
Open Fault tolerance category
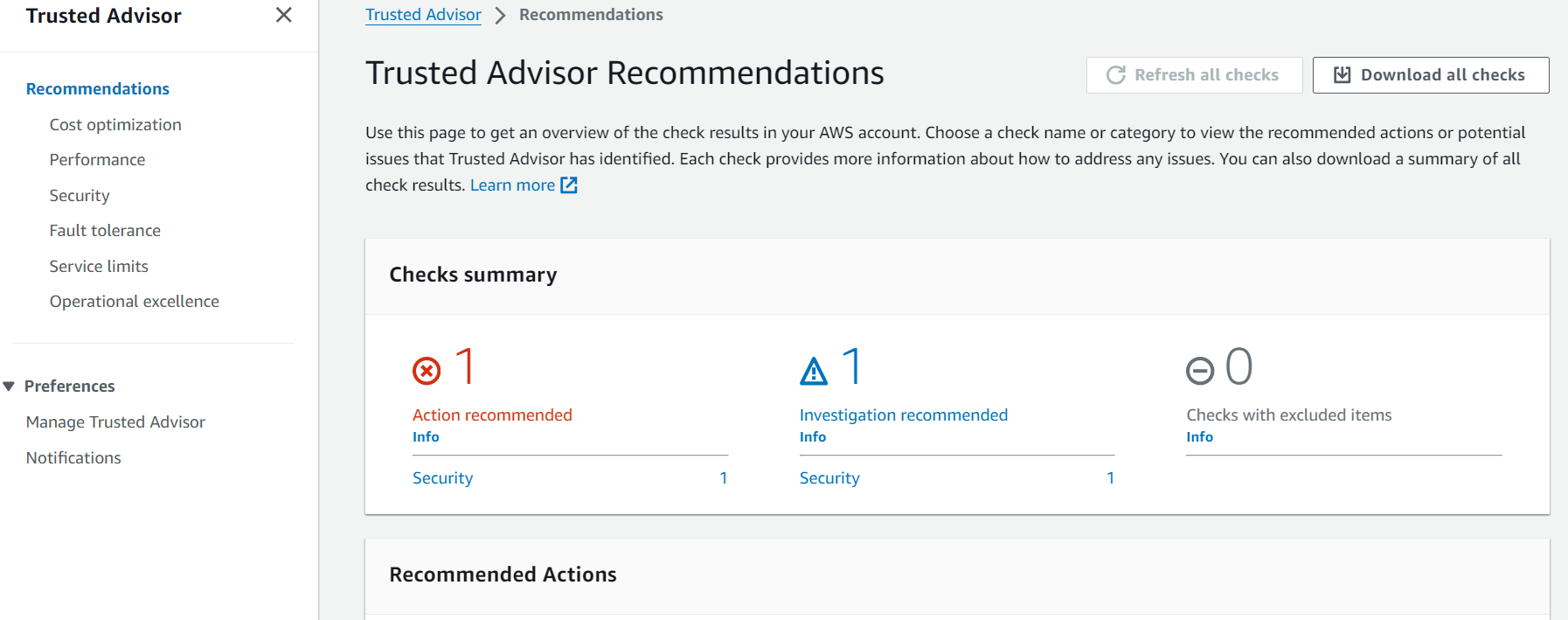[105, 231]
